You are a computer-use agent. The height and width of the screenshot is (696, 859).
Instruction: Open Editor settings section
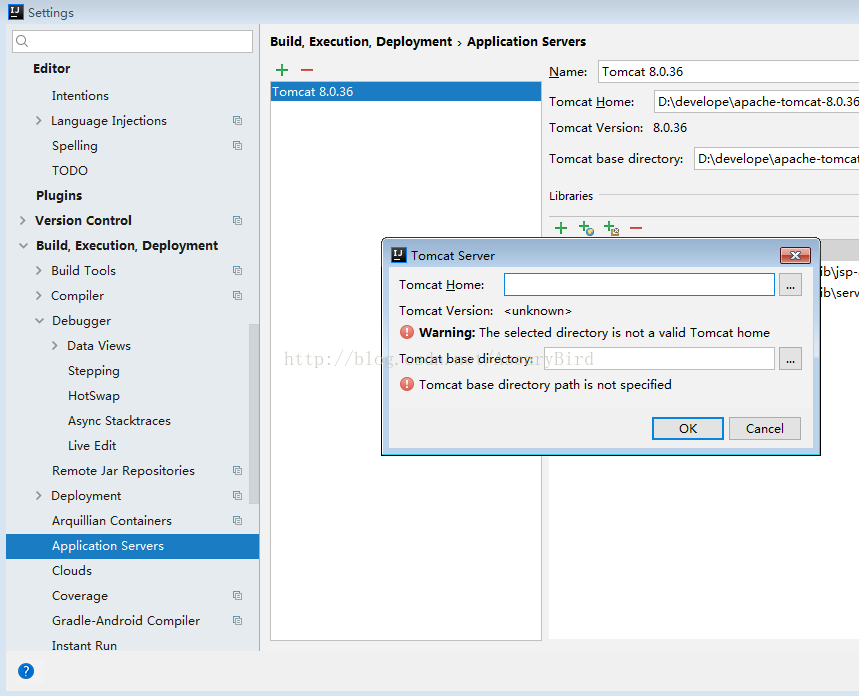(51, 69)
